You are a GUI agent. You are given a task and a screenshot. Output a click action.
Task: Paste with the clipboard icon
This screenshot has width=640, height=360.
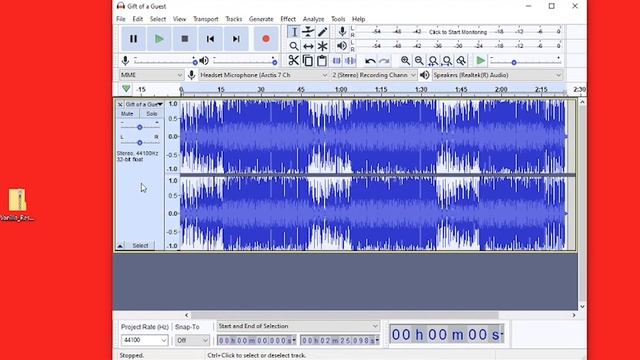pos(322,61)
